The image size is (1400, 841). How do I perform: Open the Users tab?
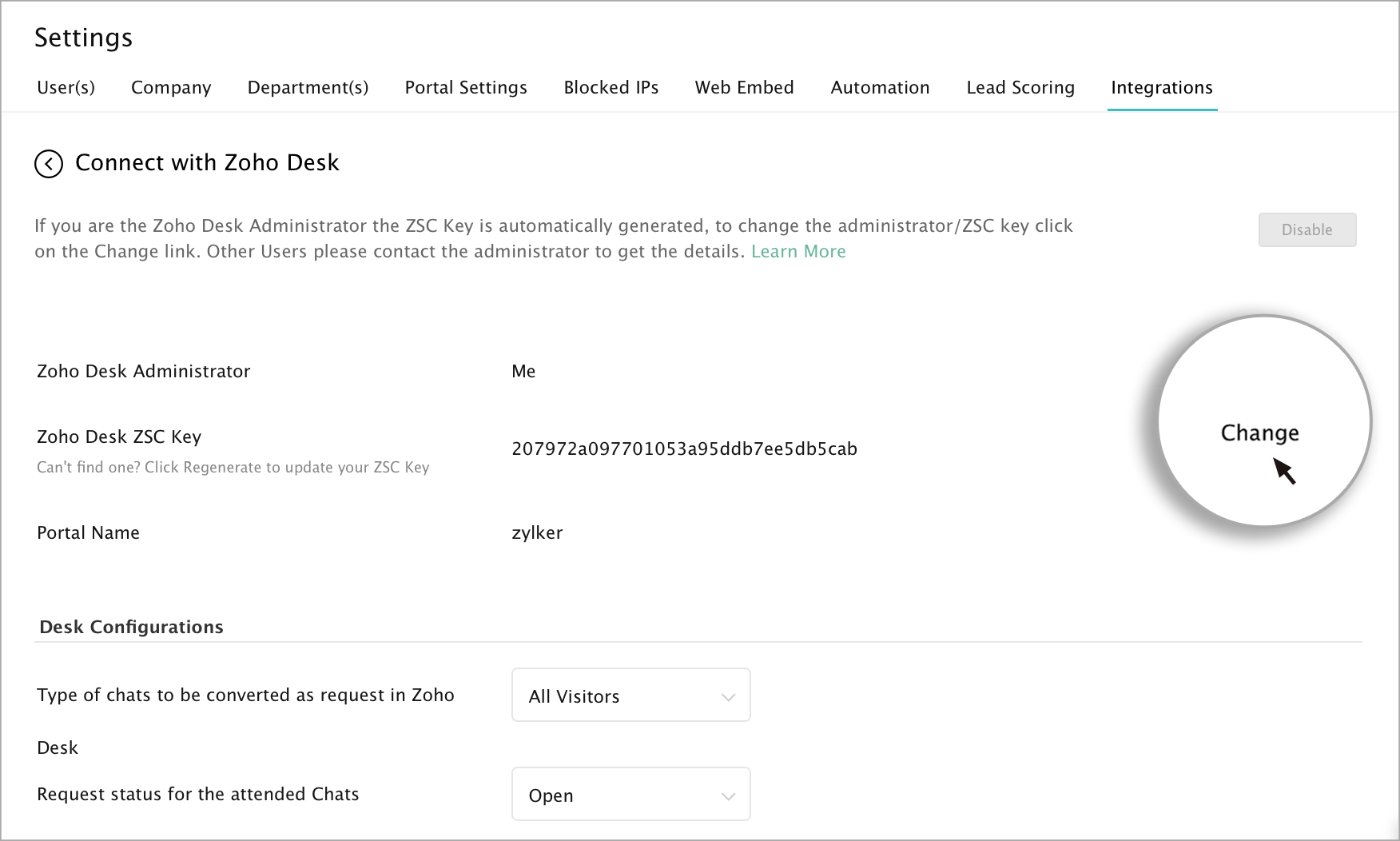pos(66,87)
